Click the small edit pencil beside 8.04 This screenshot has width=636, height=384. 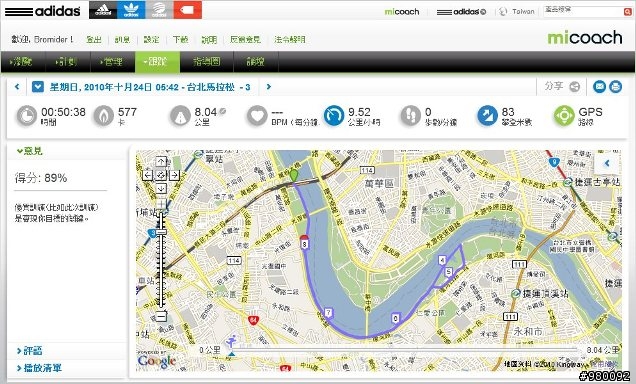pos(223,111)
